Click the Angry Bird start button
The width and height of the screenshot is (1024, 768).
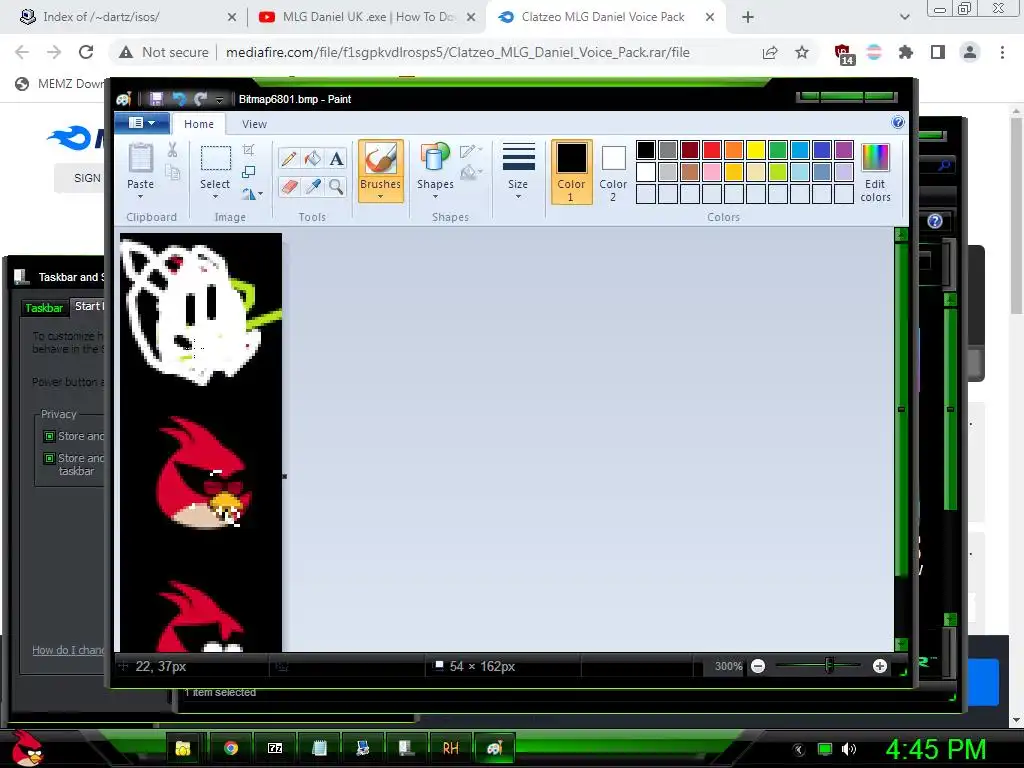(27, 748)
